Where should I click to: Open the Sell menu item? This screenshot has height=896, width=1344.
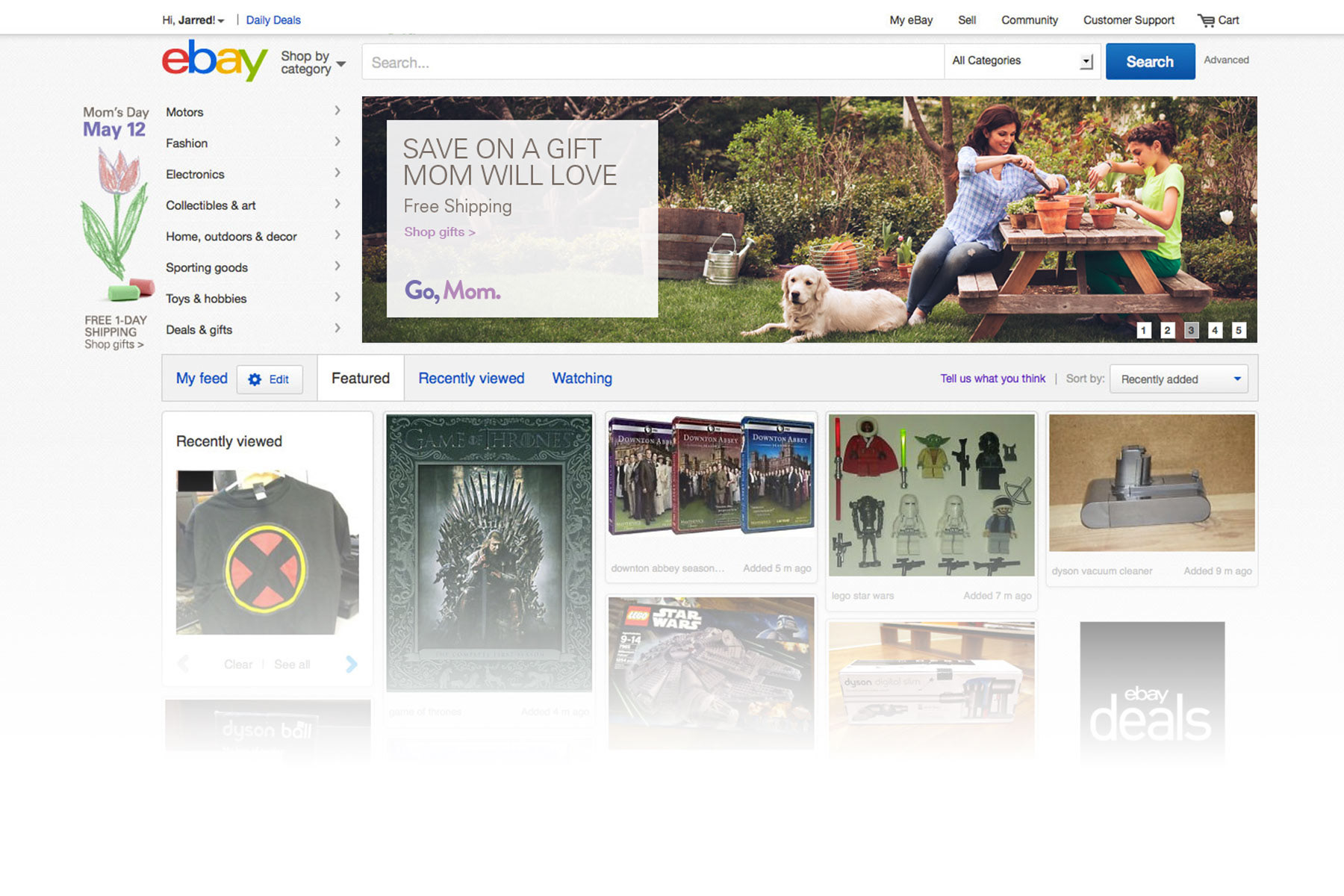(x=967, y=20)
